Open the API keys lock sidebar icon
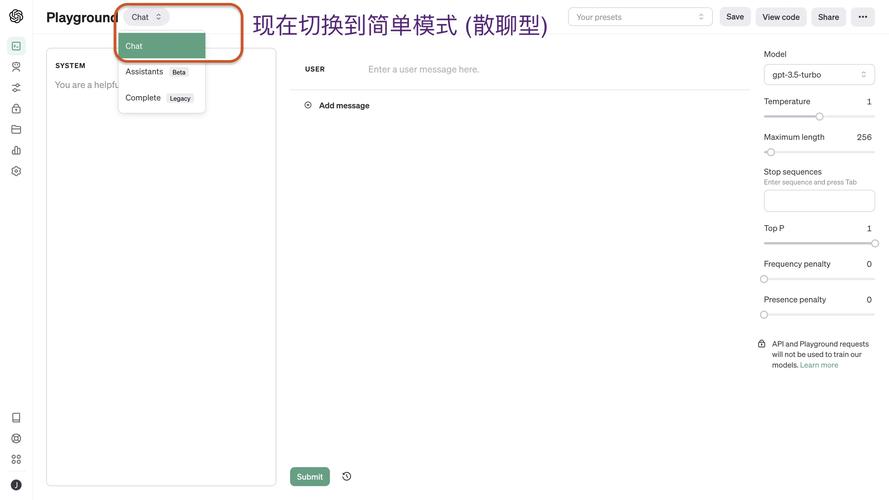Image resolution: width=889 pixels, height=500 pixels. [16, 108]
